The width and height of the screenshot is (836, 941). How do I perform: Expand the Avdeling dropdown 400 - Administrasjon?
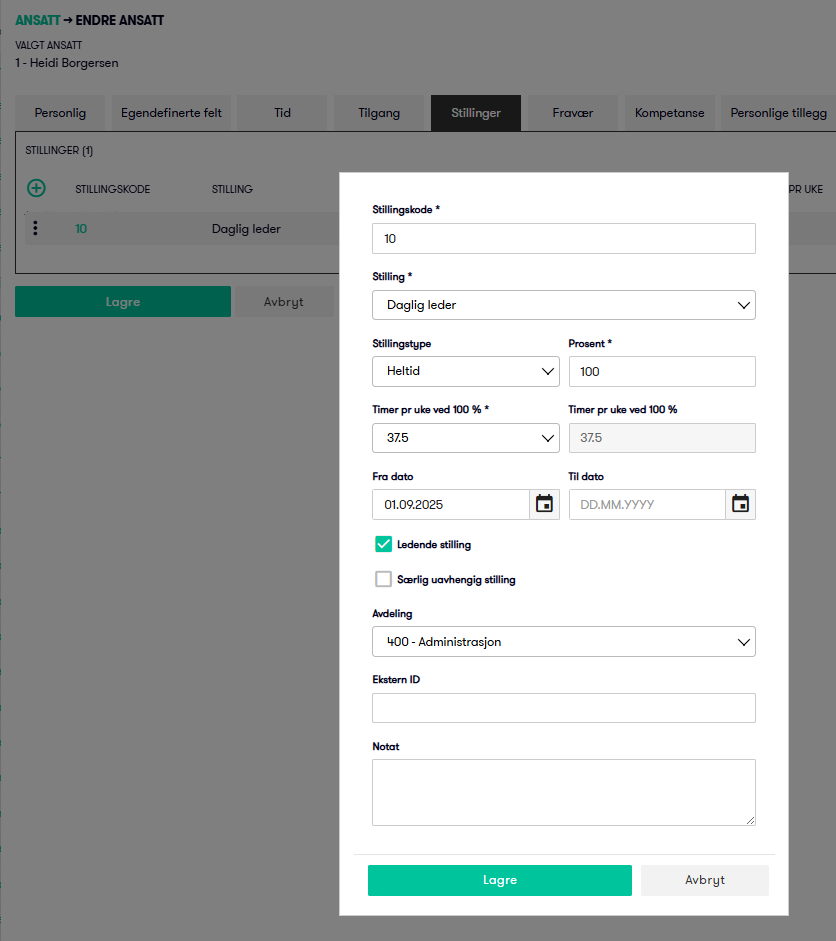click(564, 642)
